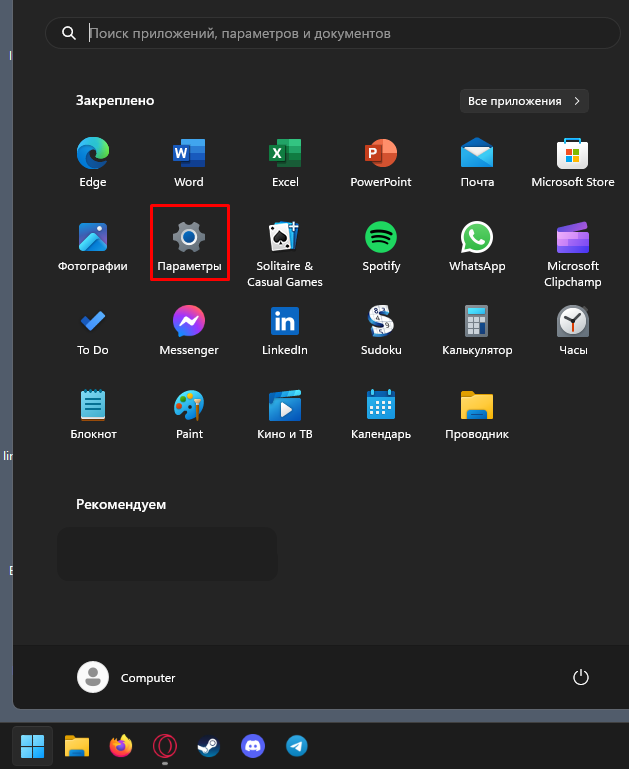Open Microsoft Store
Image resolution: width=629 pixels, height=769 pixels.
click(573, 163)
